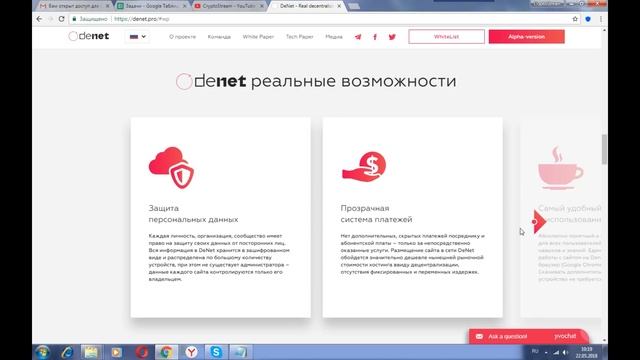The width and height of the screenshot is (640, 360).
Task: Open the Windows Start button
Action: coord(42,352)
